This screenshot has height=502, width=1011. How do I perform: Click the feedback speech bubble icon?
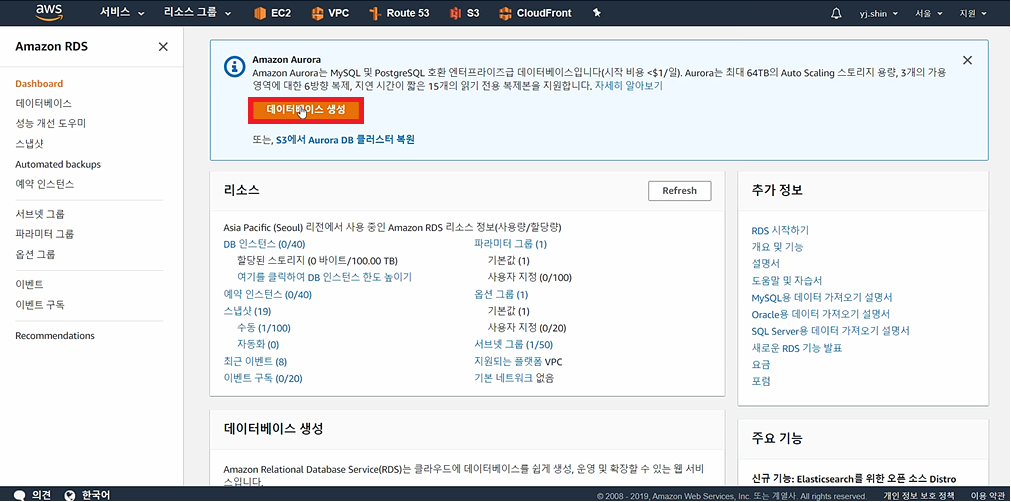[19, 496]
